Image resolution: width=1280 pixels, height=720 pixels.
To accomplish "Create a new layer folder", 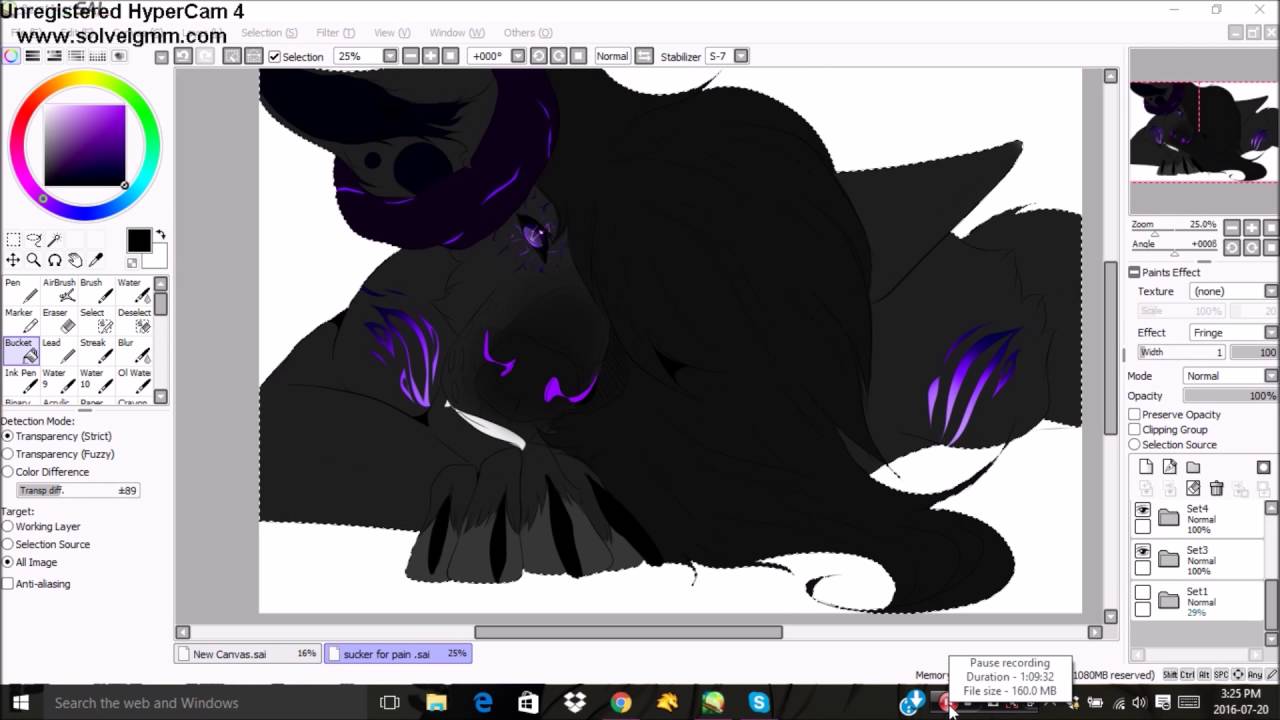I will click(1193, 467).
